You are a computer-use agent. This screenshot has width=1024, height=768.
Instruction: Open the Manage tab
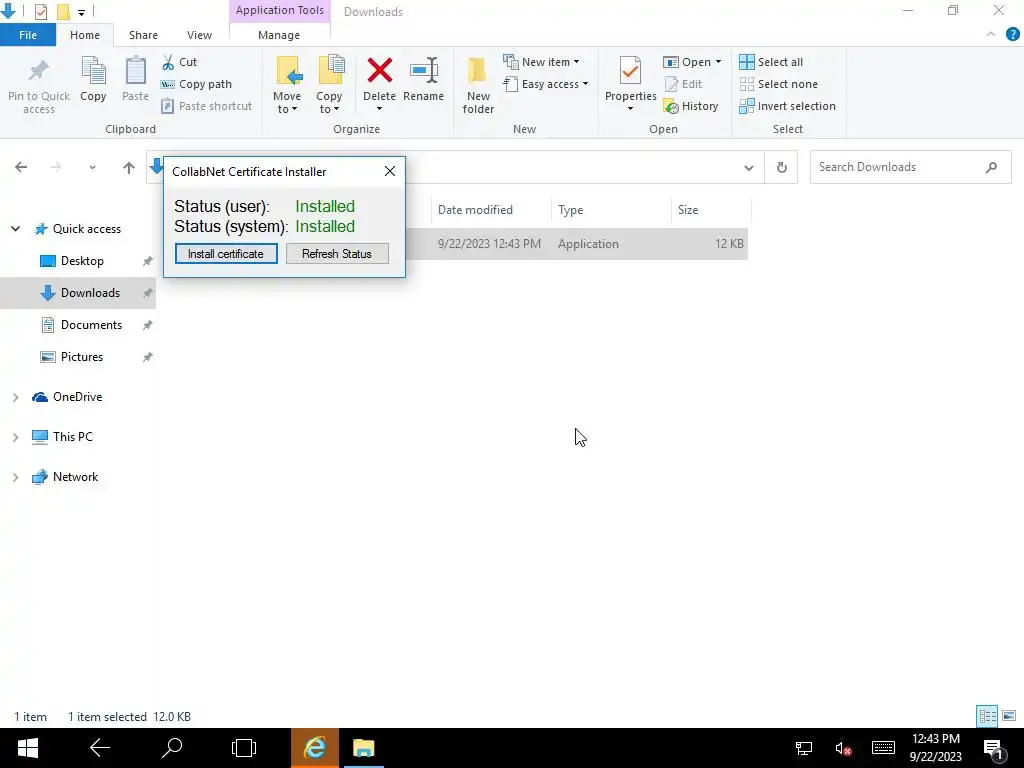pyautogui.click(x=279, y=35)
